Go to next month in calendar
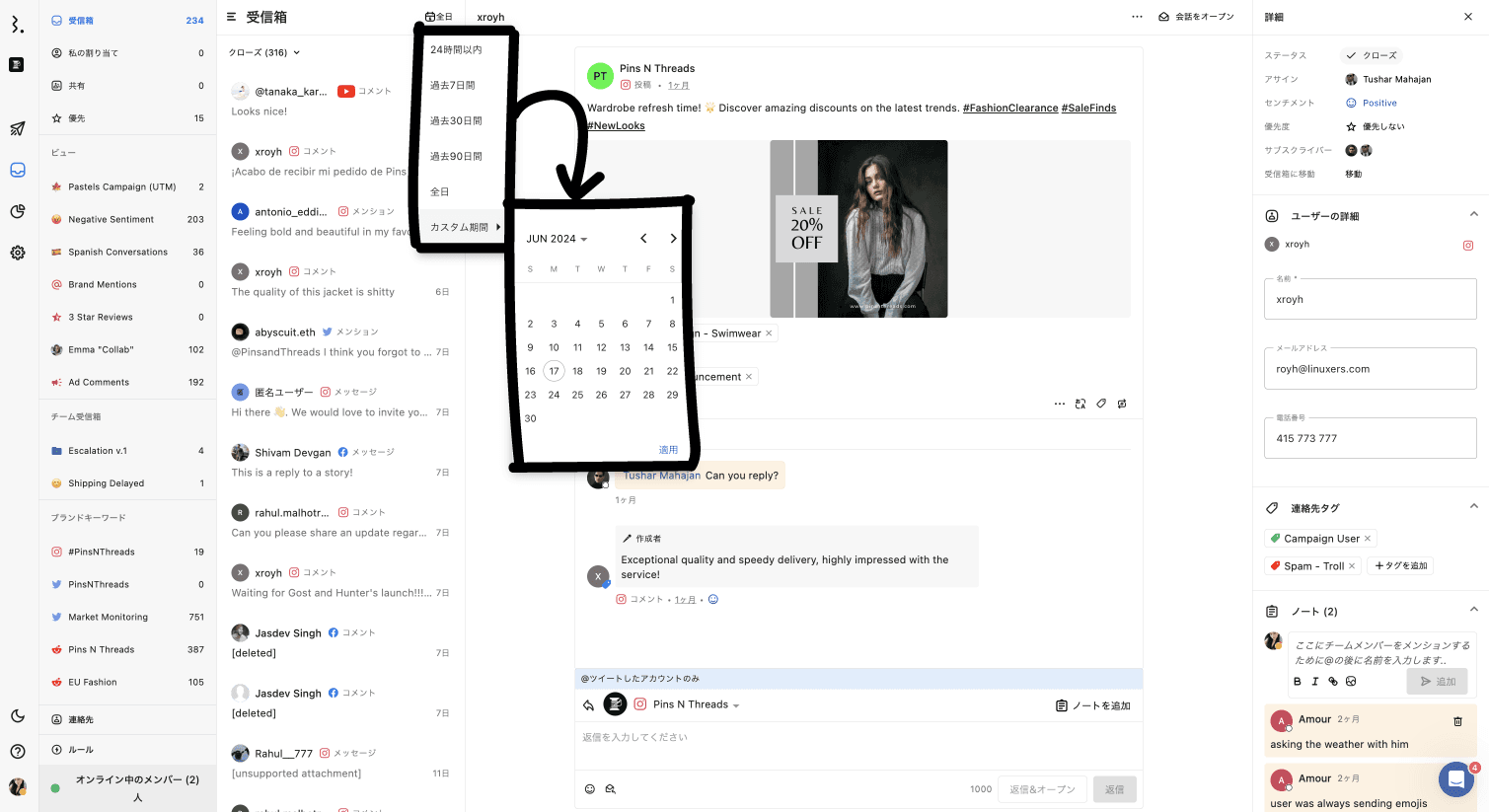This screenshot has height=812, width=1489. [673, 239]
